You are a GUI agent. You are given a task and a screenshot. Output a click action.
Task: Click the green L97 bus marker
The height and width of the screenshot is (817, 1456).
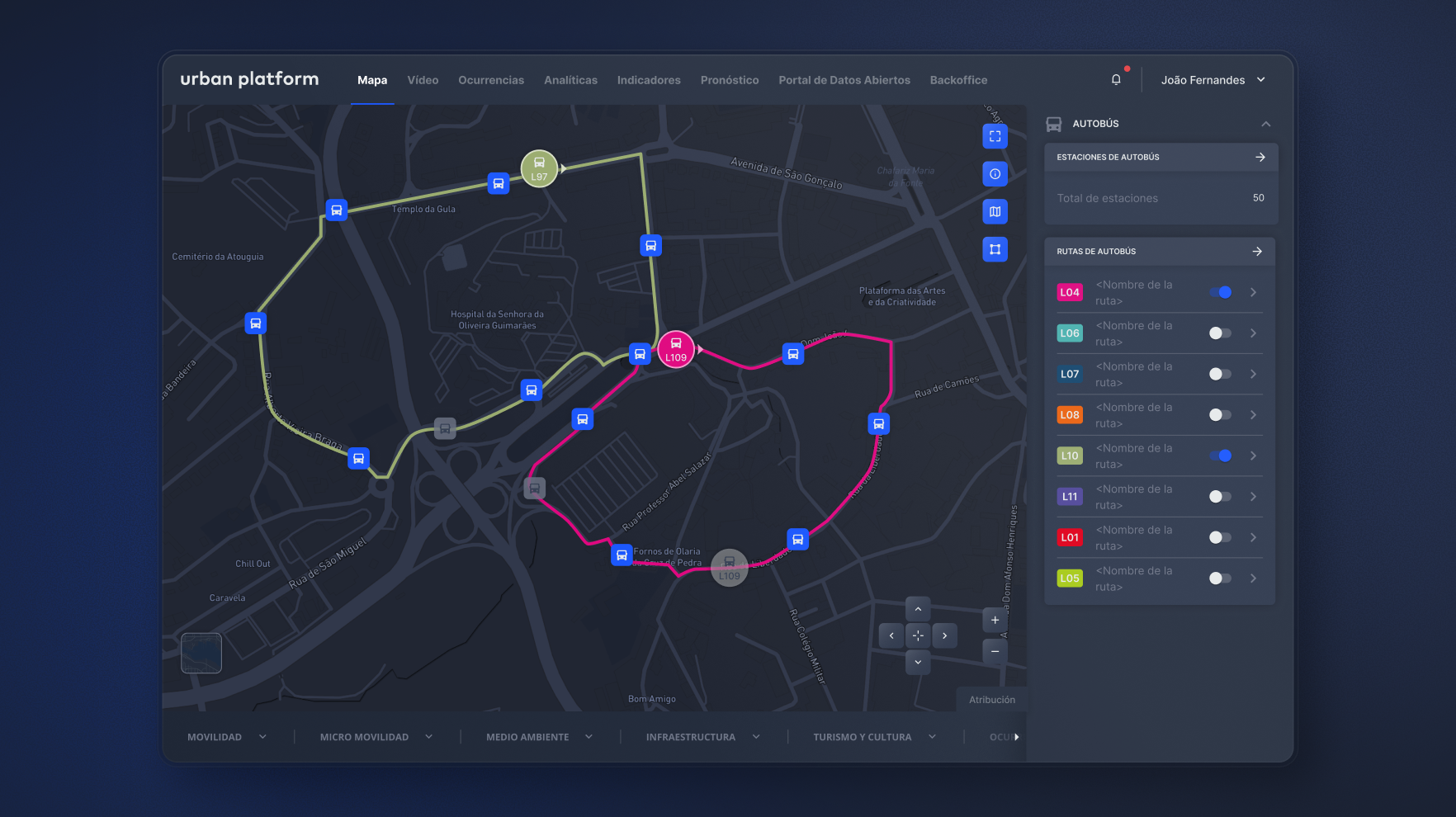539,169
